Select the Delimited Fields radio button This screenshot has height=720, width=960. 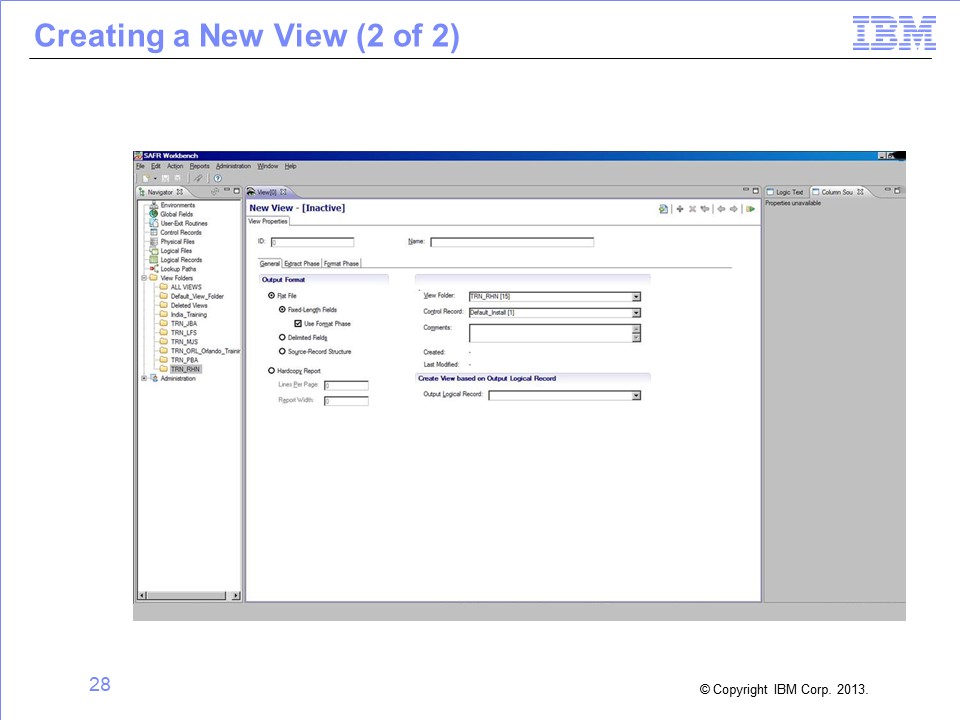(x=282, y=337)
